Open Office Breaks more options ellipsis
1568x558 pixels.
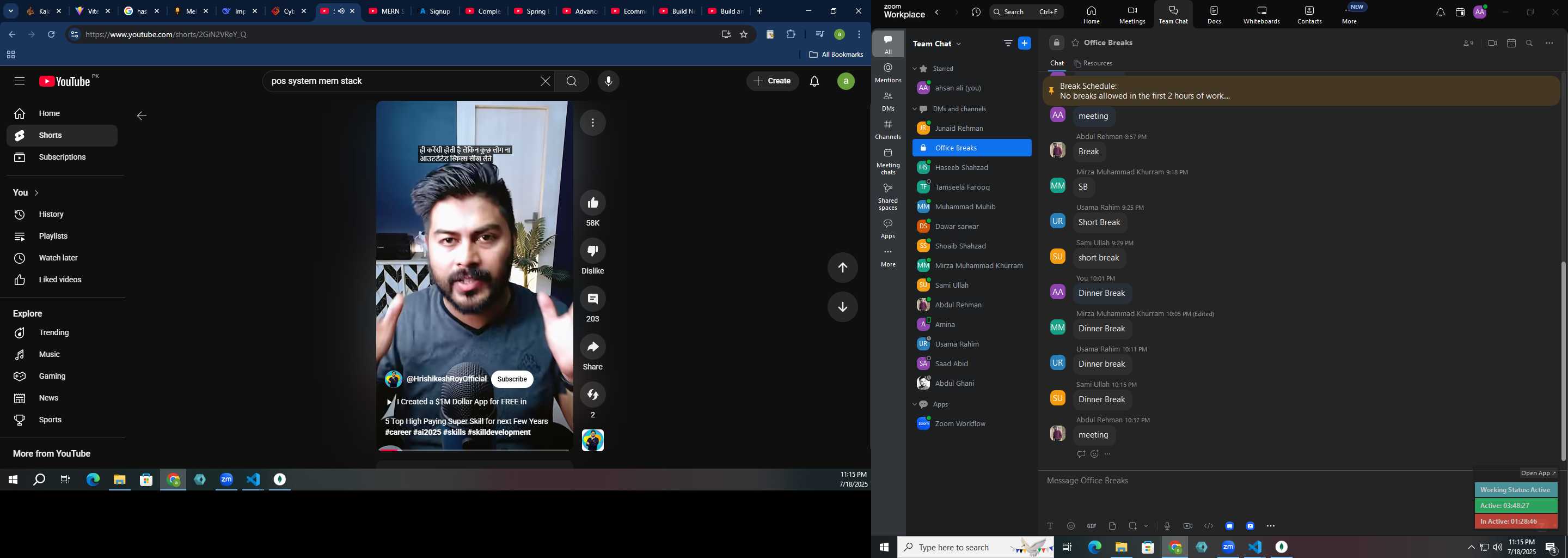[1549, 43]
